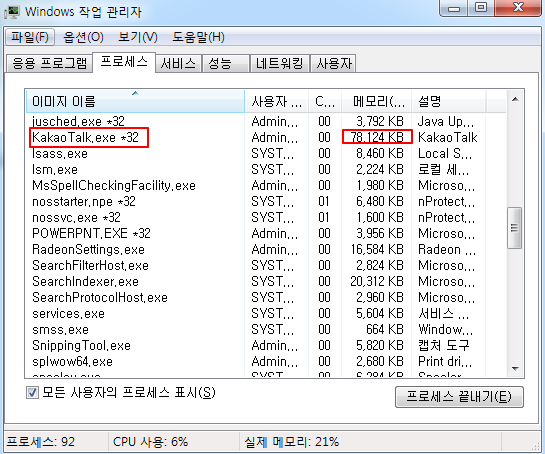Click the KakaoTalk description cell
Screen dimensions: 545x454
(448, 137)
